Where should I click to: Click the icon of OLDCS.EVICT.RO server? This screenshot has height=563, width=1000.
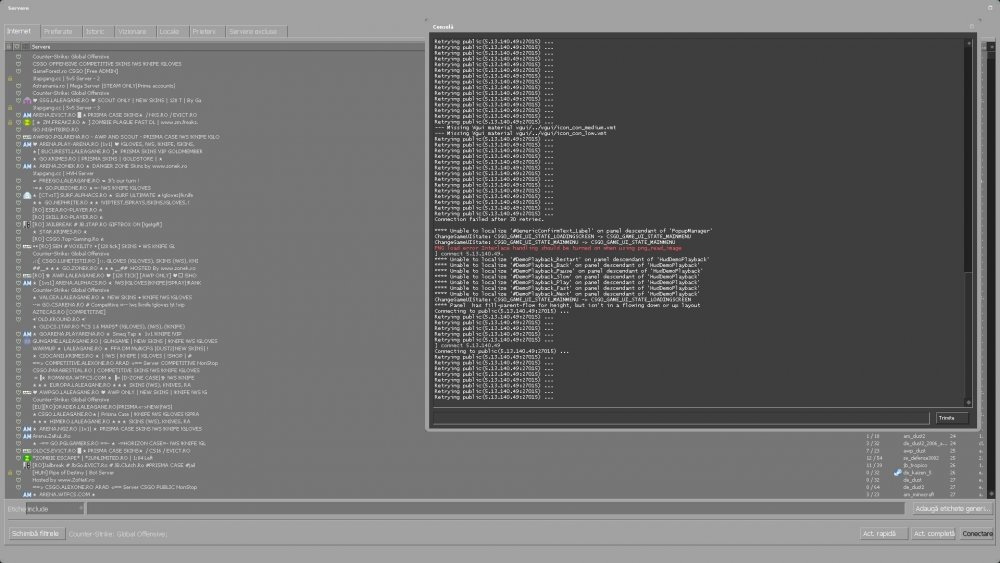27,451
